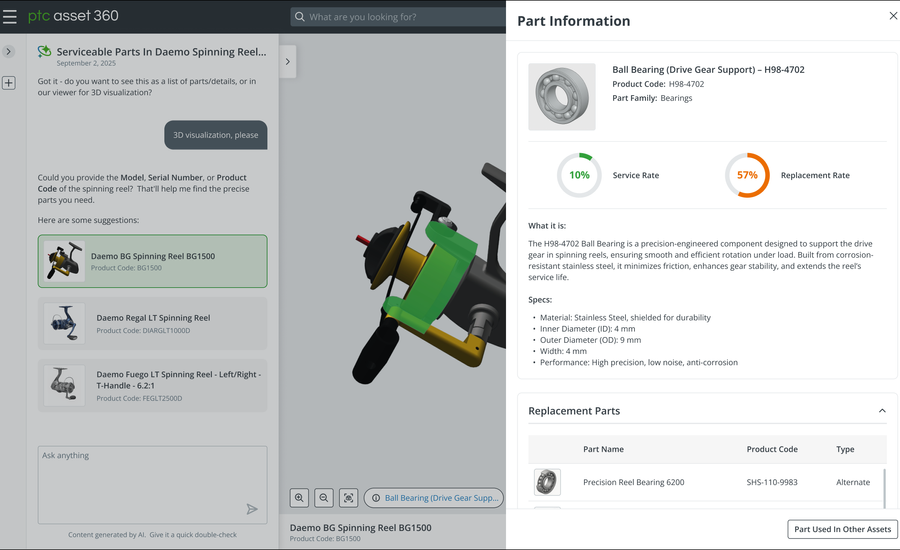This screenshot has height=550, width=900.
Task: Click the zoom out magnifier in viewer
Action: point(324,497)
